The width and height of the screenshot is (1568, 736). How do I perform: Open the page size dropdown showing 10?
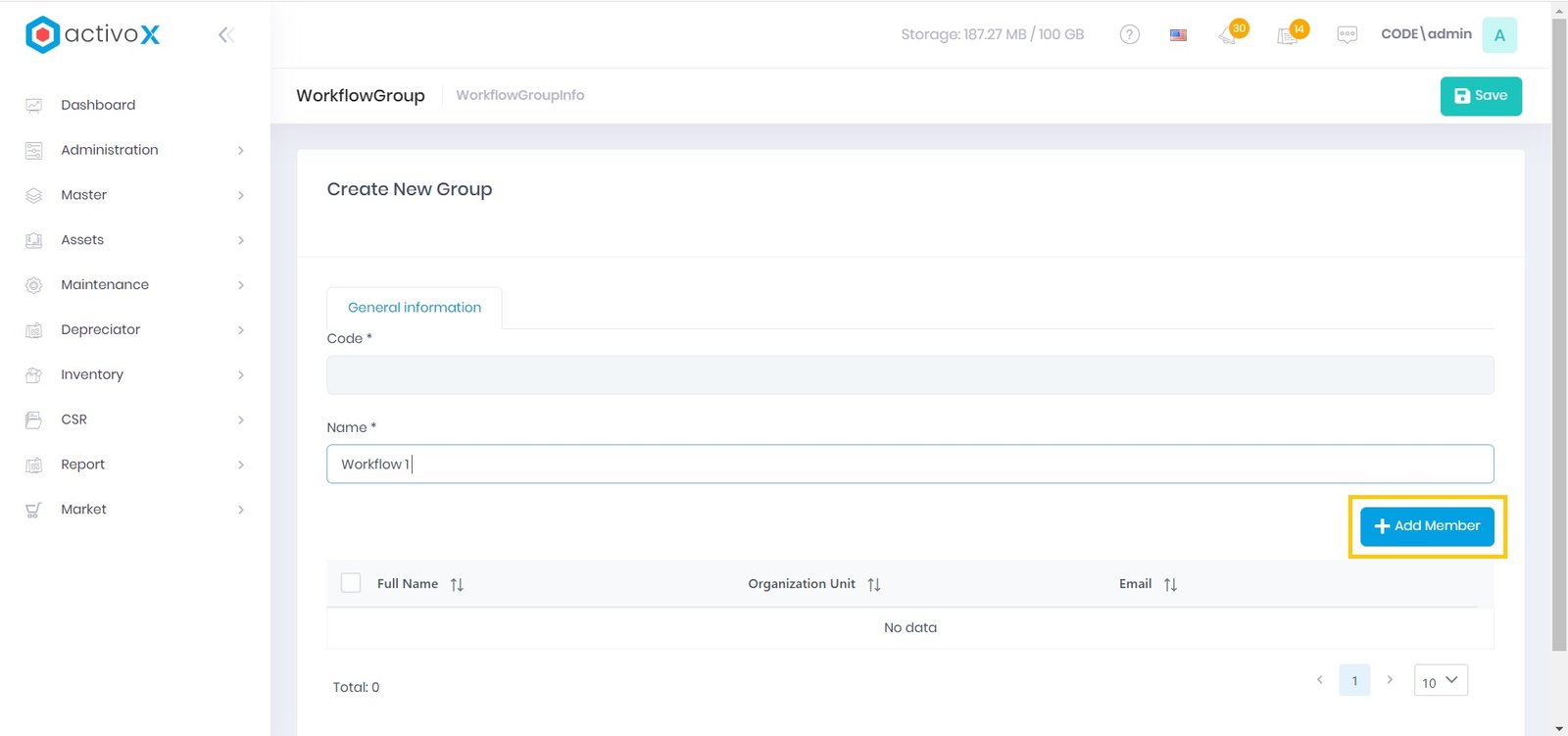1440,681
